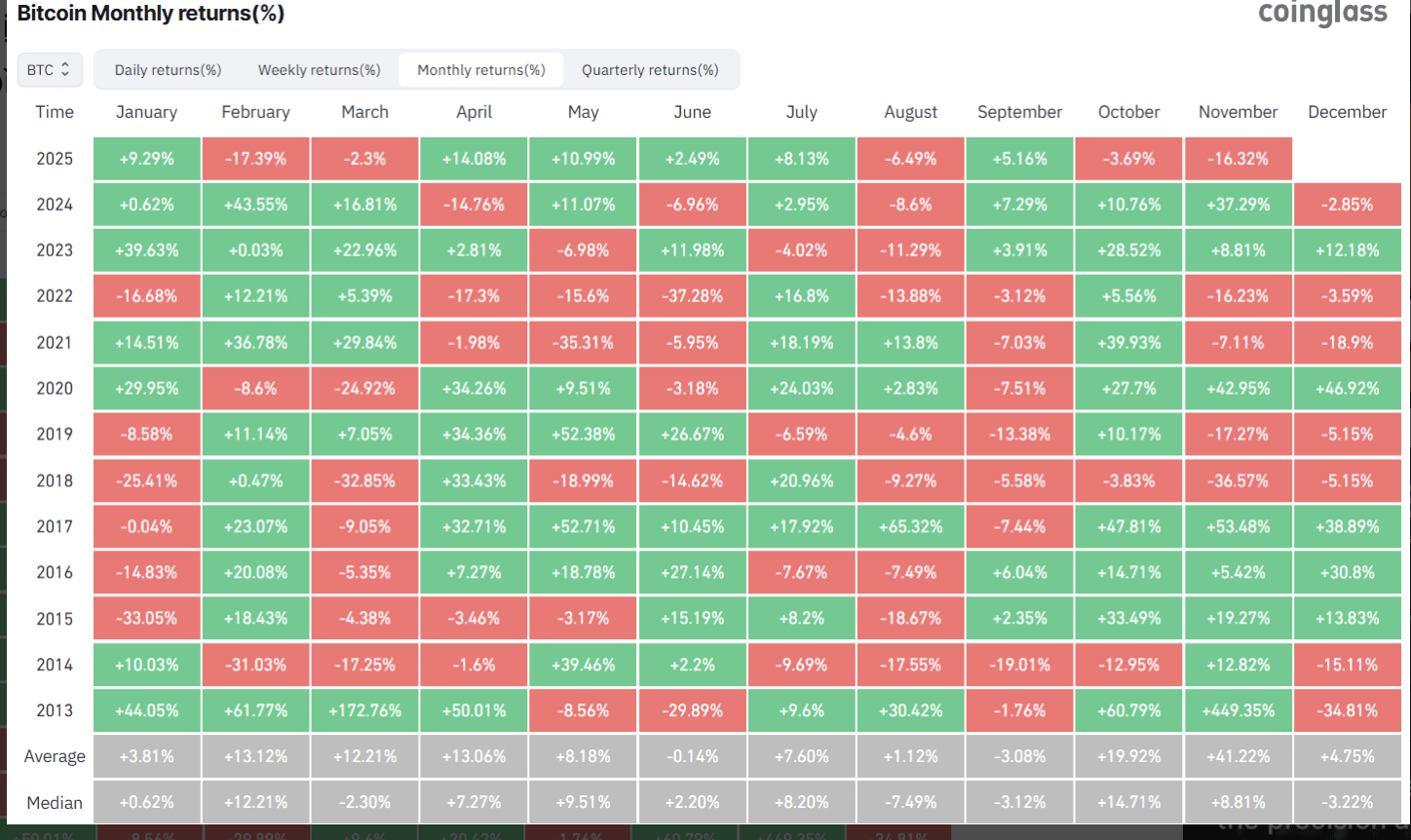Switch to the Daily returns(%) tab
The height and width of the screenshot is (840, 1411).
pyautogui.click(x=168, y=70)
